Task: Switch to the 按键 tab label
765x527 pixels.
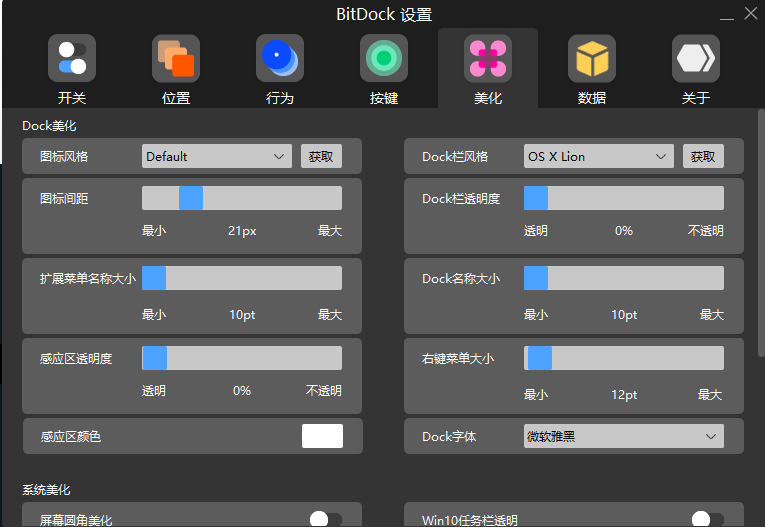Action: point(383,98)
